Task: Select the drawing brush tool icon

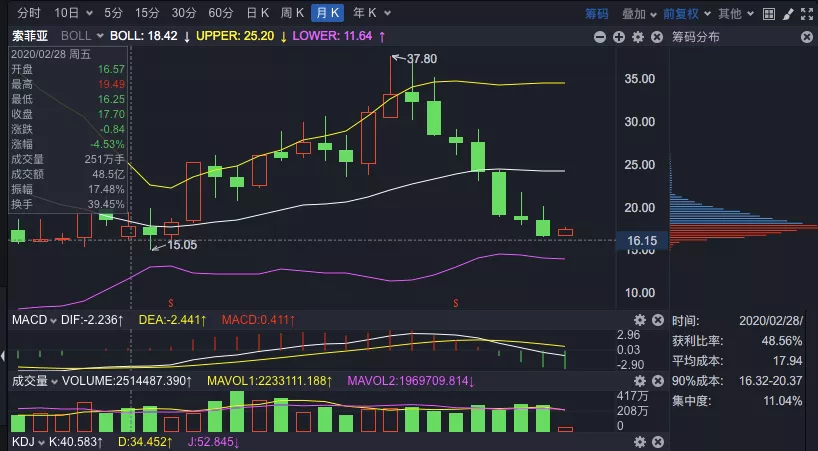Action: point(788,14)
